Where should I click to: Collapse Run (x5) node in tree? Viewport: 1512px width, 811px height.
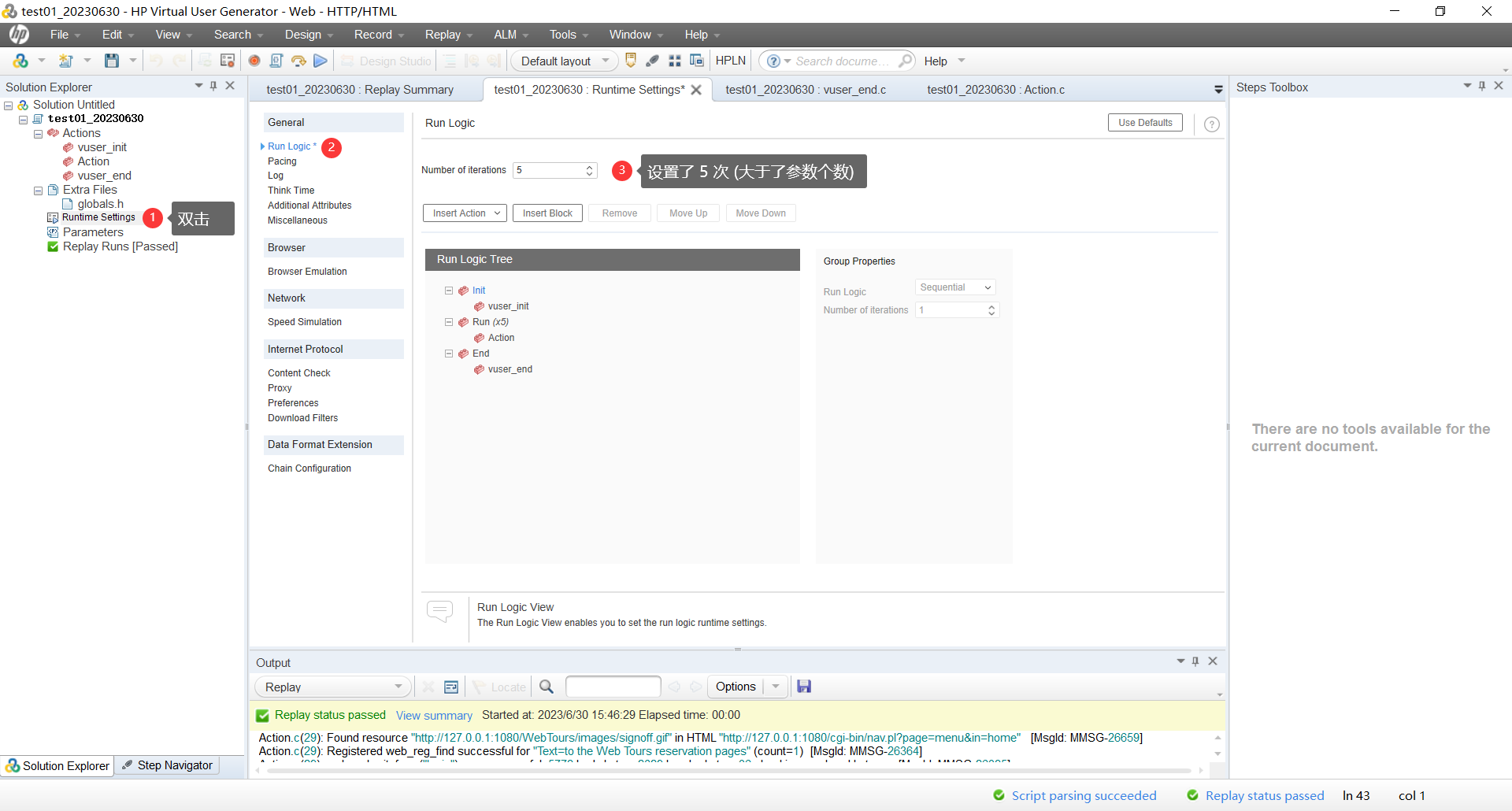pos(449,322)
